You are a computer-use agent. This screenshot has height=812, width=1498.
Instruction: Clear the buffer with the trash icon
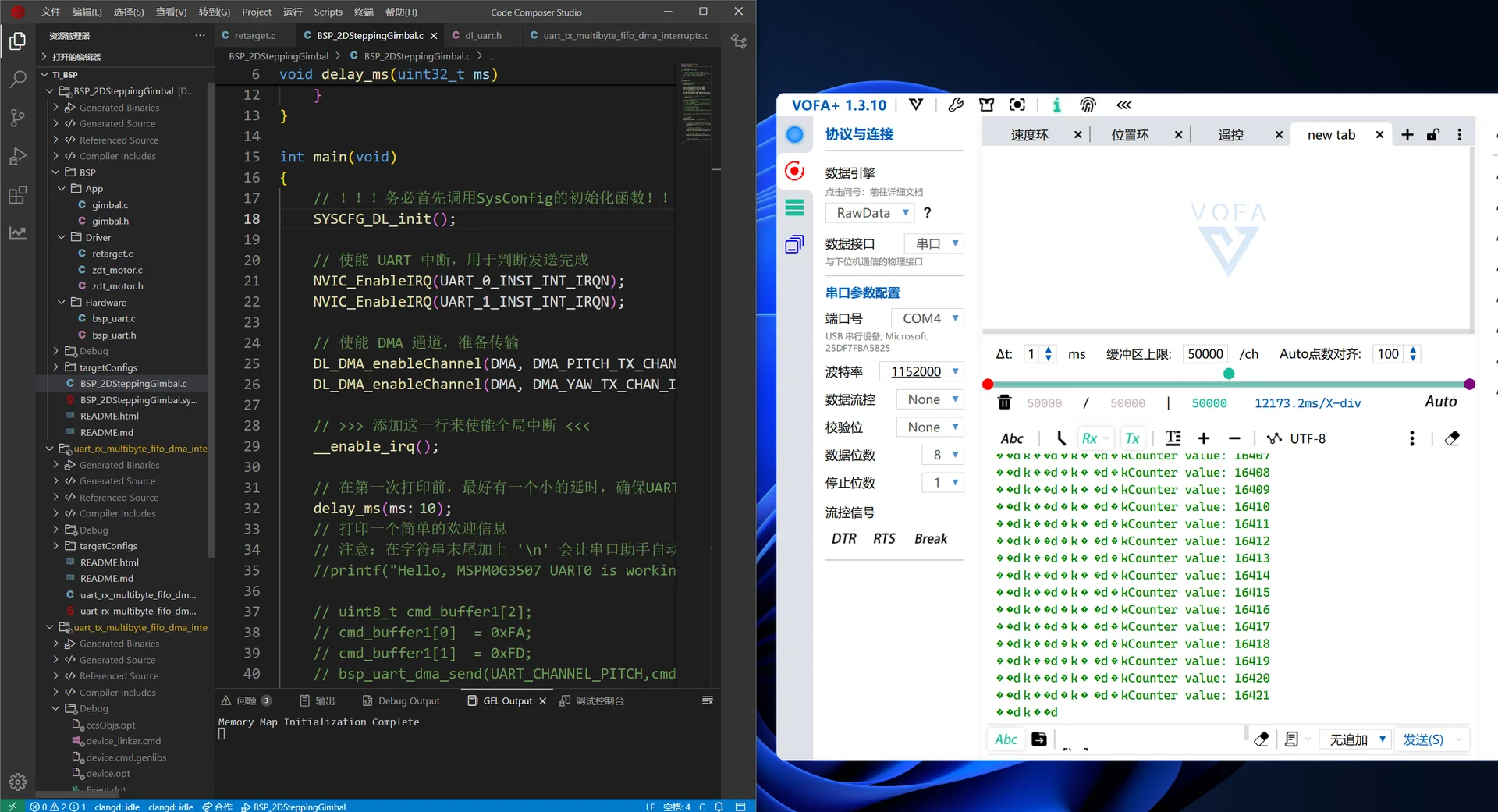point(1004,402)
